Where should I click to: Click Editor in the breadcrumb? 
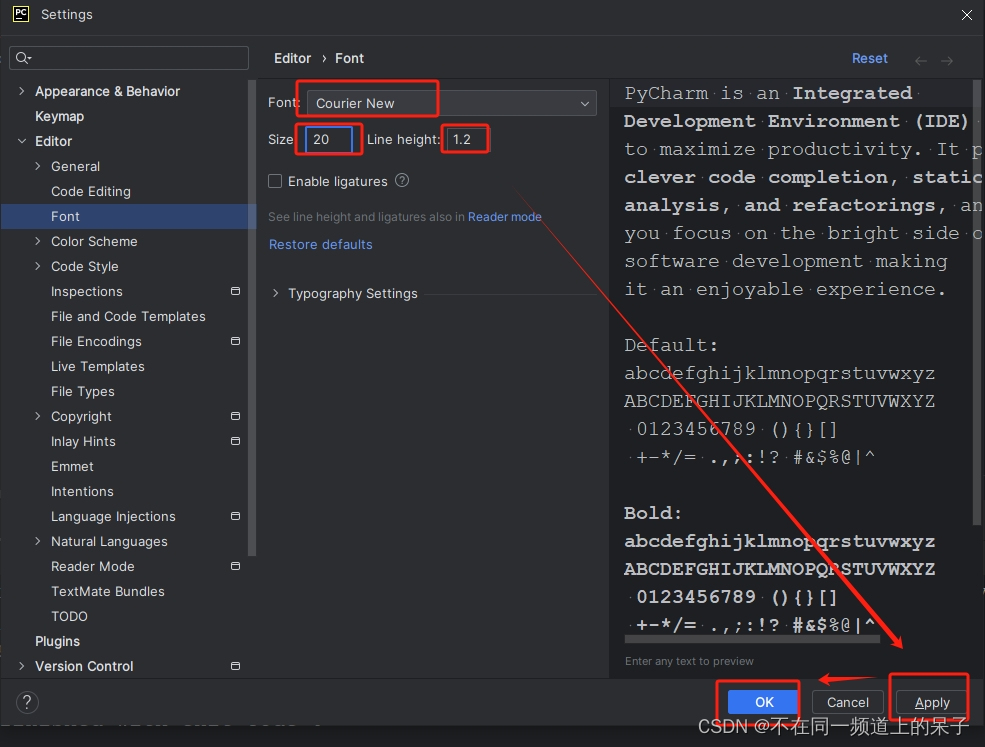tap(292, 58)
